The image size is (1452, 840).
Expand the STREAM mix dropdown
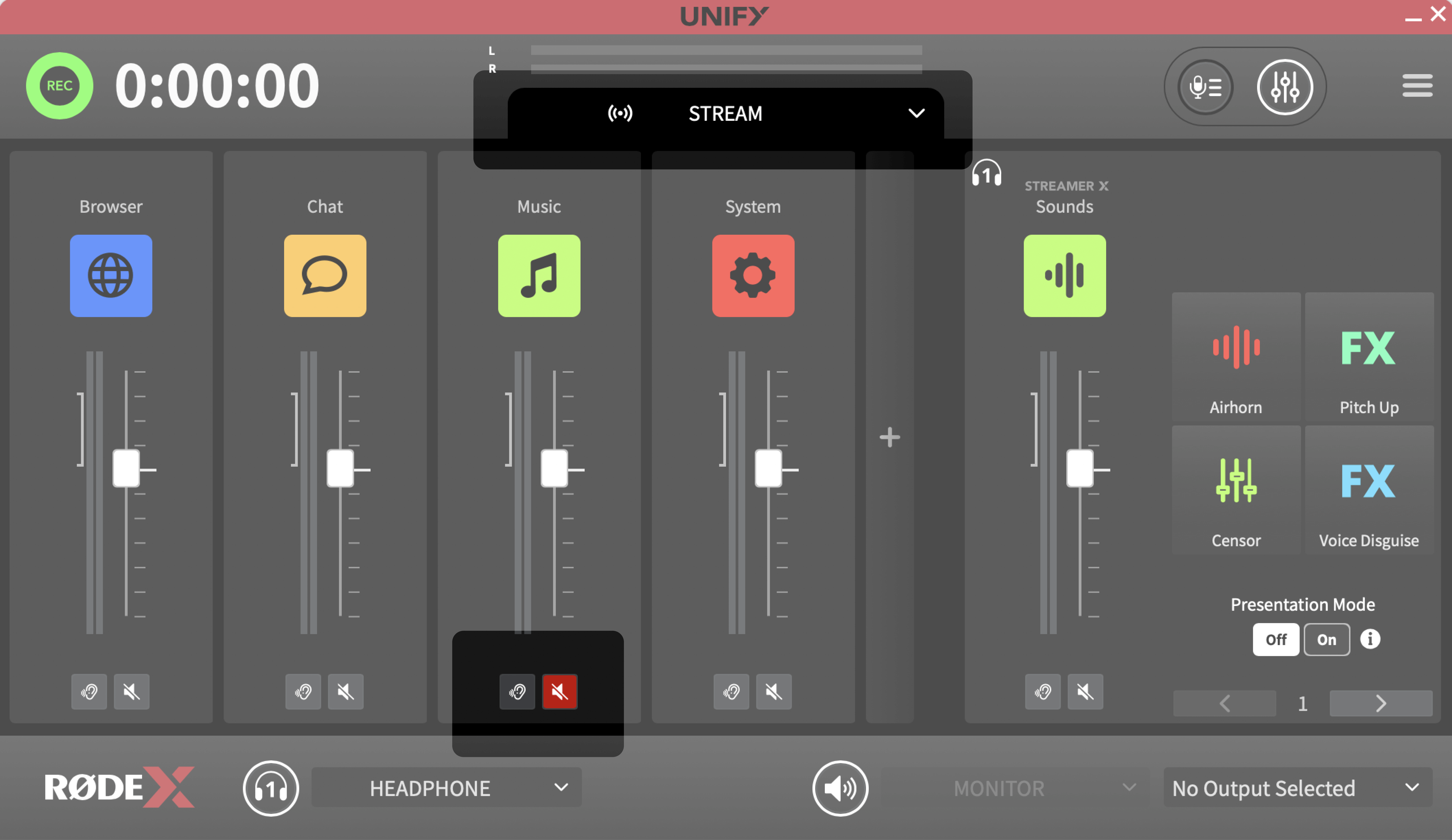tap(725, 113)
